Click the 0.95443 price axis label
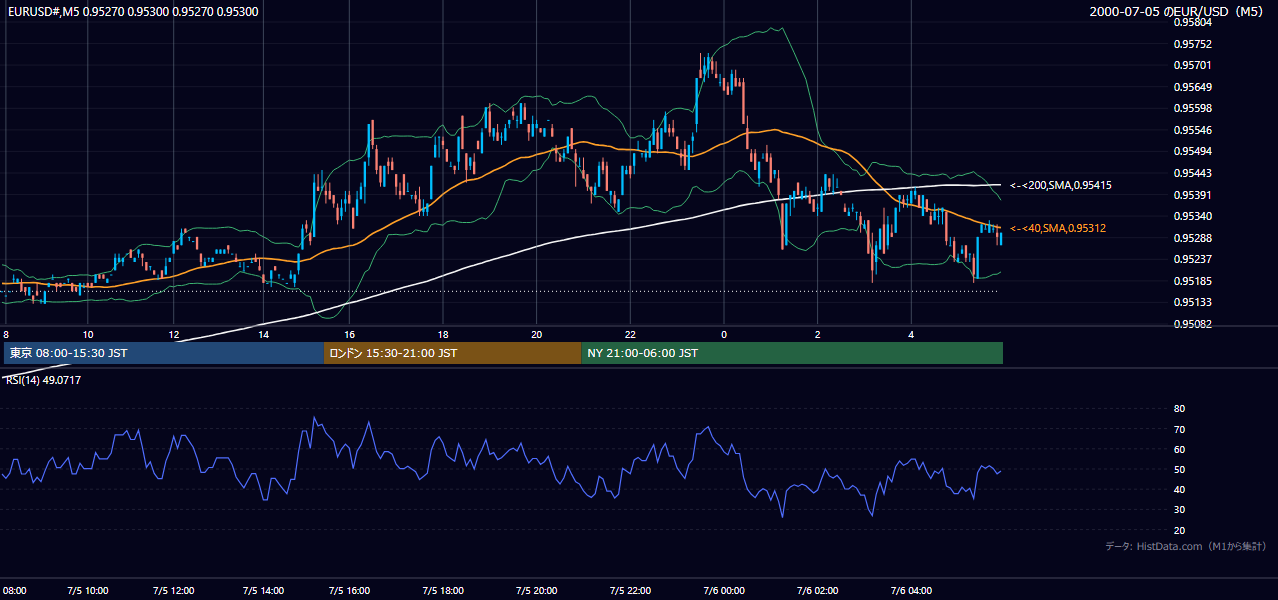Screen dimensions: 1278x600 (1192, 173)
